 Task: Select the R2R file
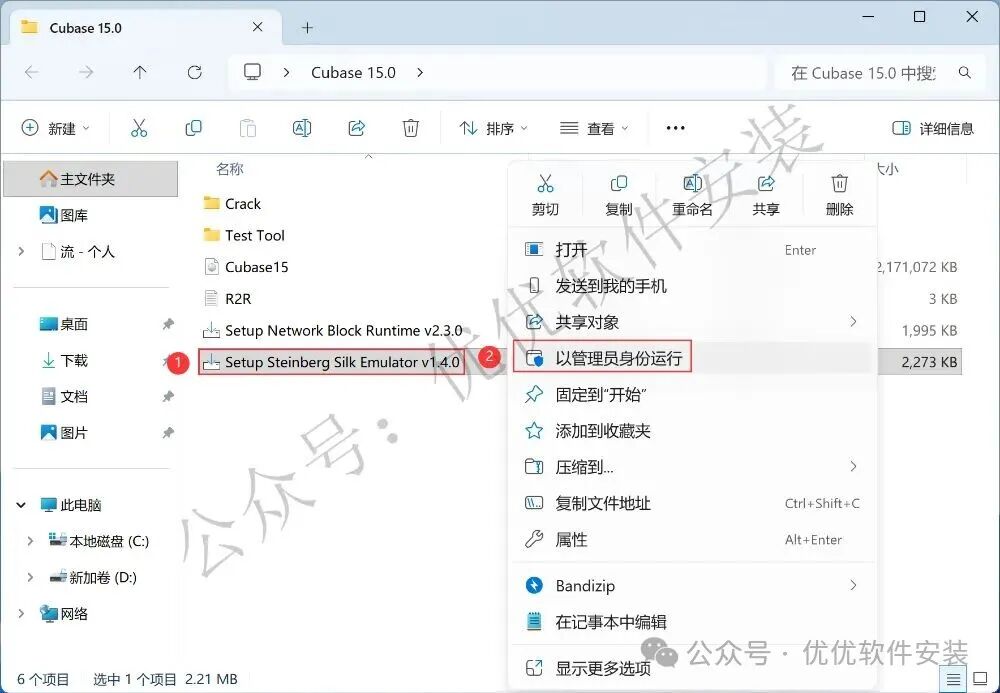point(227,298)
